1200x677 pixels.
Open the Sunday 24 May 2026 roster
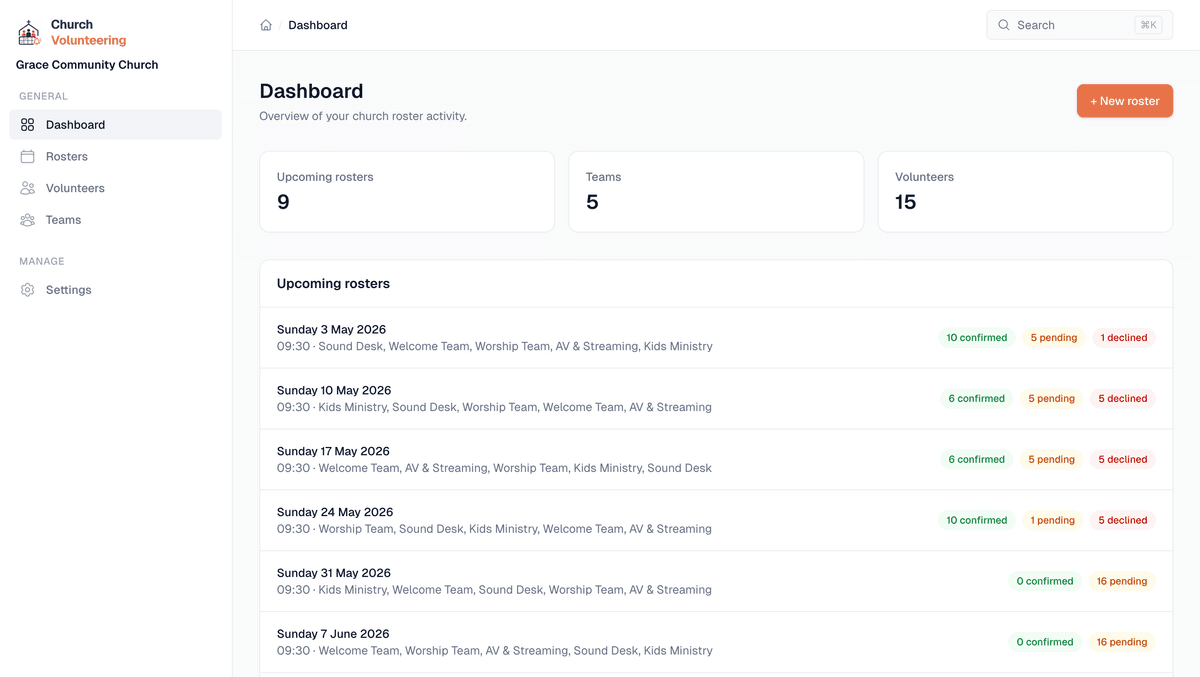716,521
